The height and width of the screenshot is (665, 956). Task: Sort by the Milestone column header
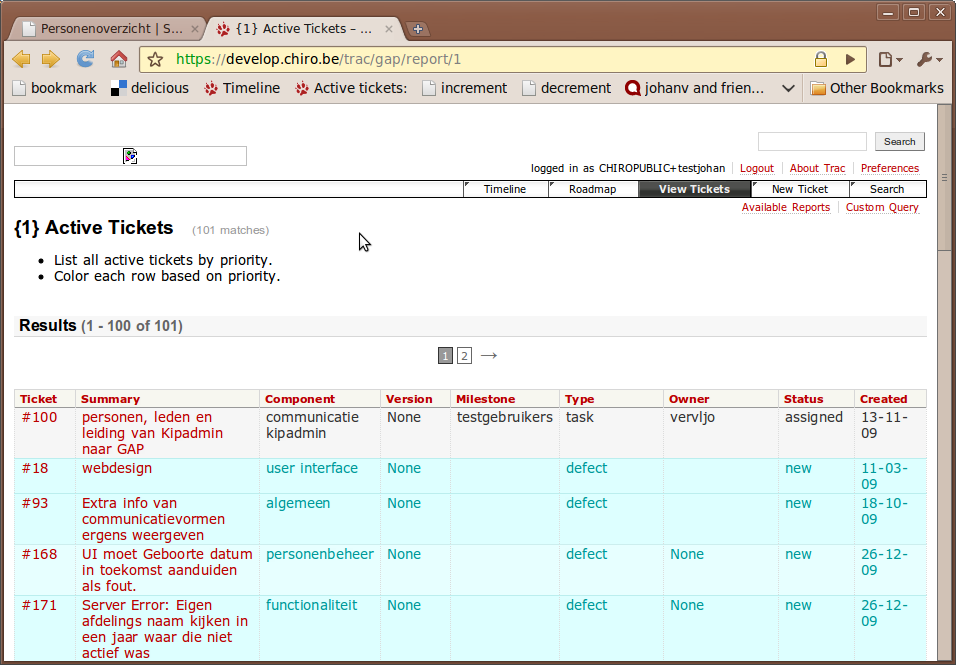(x=486, y=399)
